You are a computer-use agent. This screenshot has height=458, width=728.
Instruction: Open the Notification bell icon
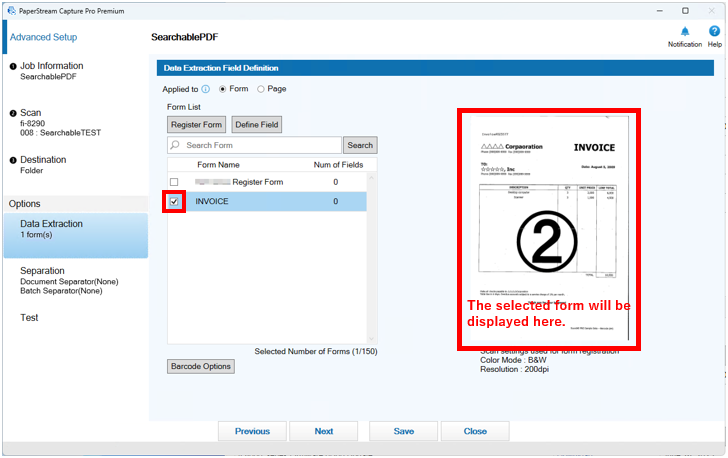[x=685, y=32]
